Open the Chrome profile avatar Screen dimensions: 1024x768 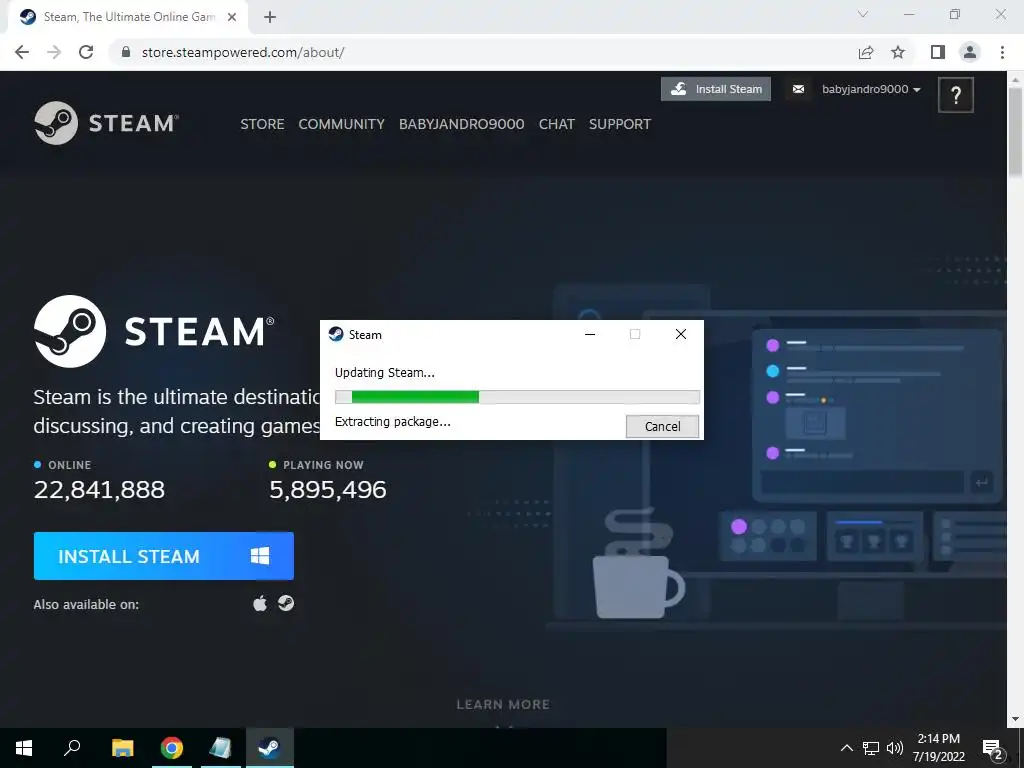(970, 52)
